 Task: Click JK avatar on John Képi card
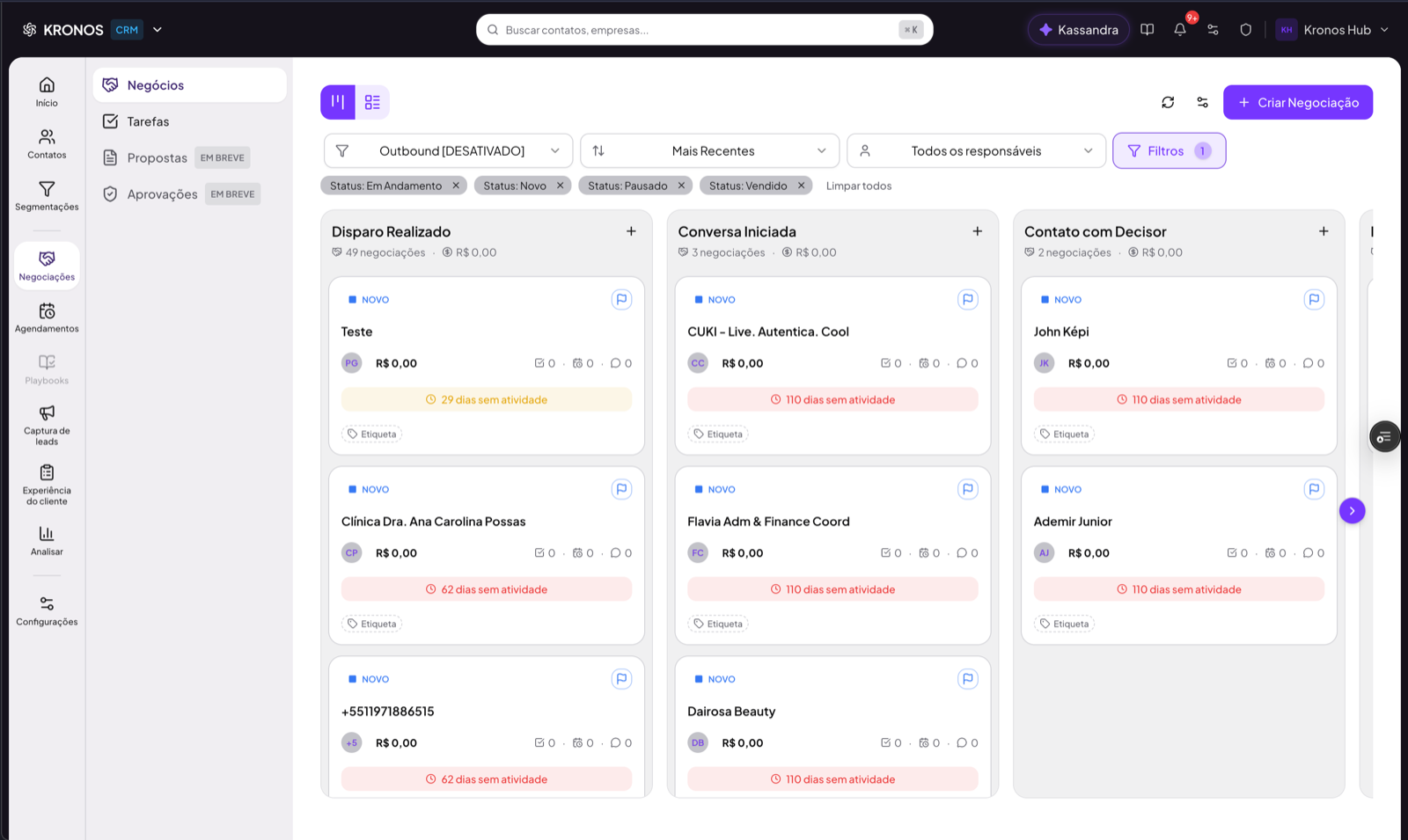tap(1045, 362)
